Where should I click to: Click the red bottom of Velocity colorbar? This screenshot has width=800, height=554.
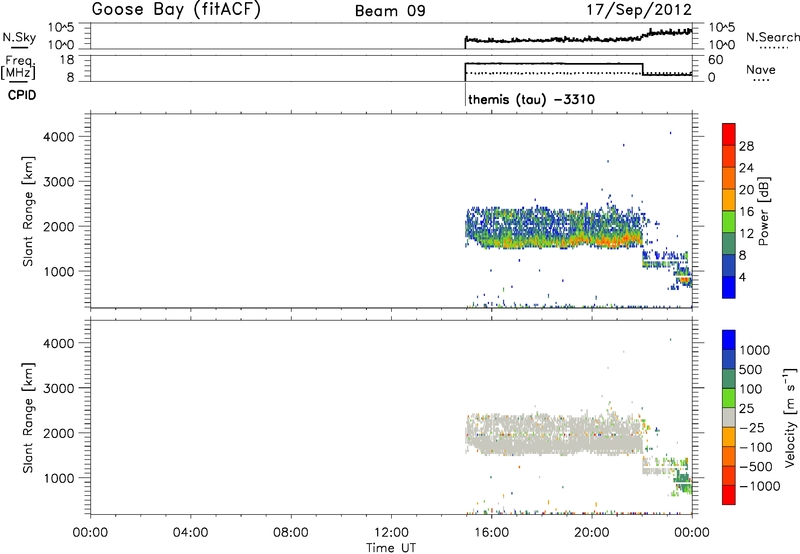click(x=729, y=495)
